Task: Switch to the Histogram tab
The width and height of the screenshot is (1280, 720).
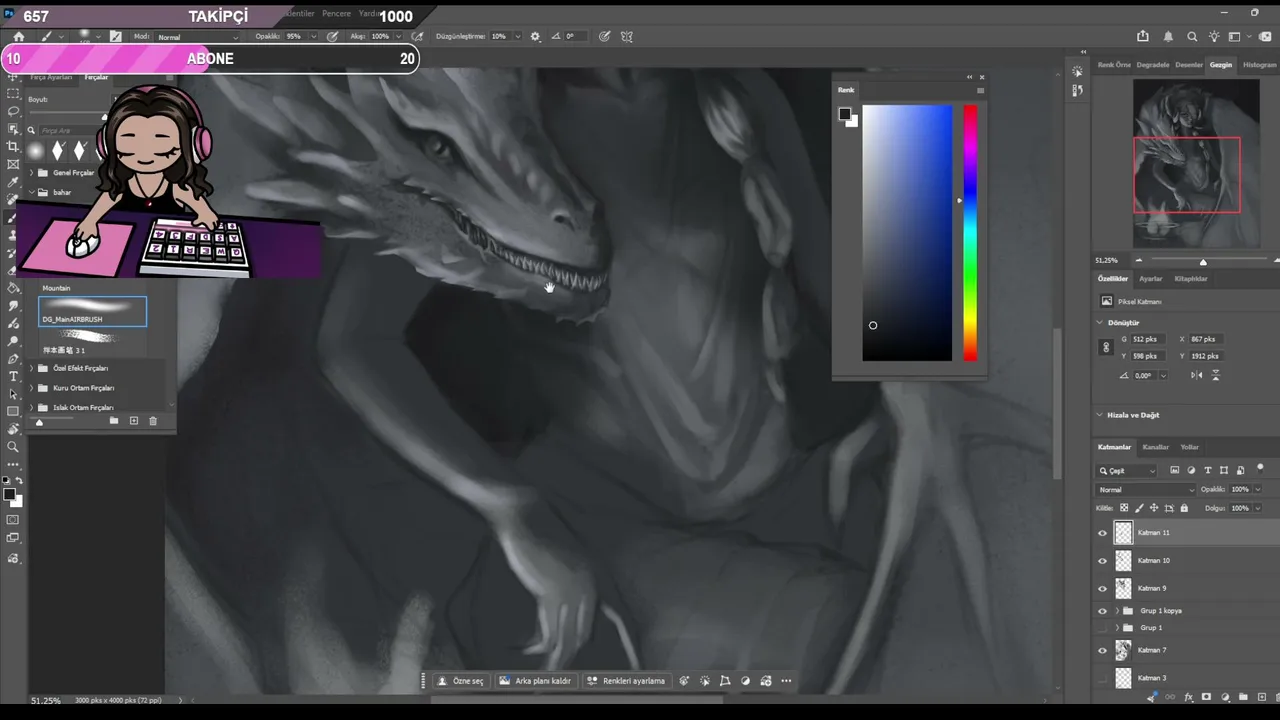Action: 1259,65
